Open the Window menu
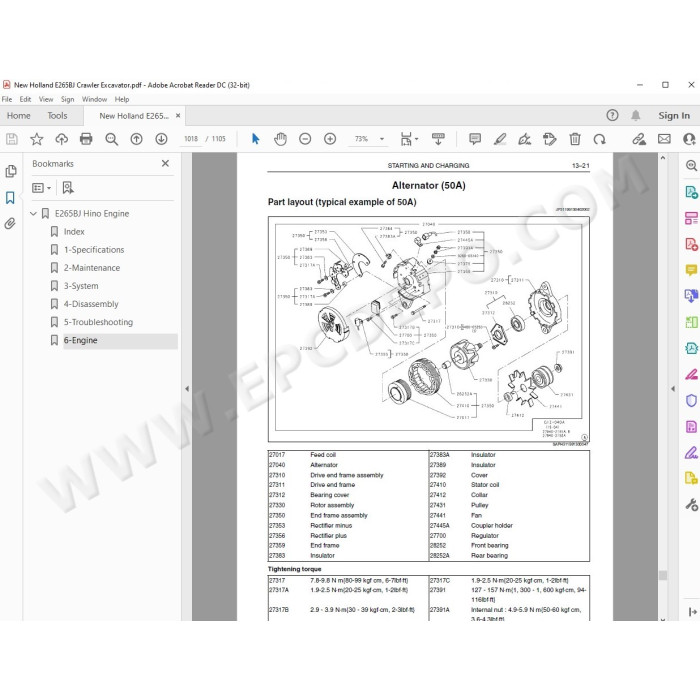This screenshot has height=700, width=700. tap(94, 99)
